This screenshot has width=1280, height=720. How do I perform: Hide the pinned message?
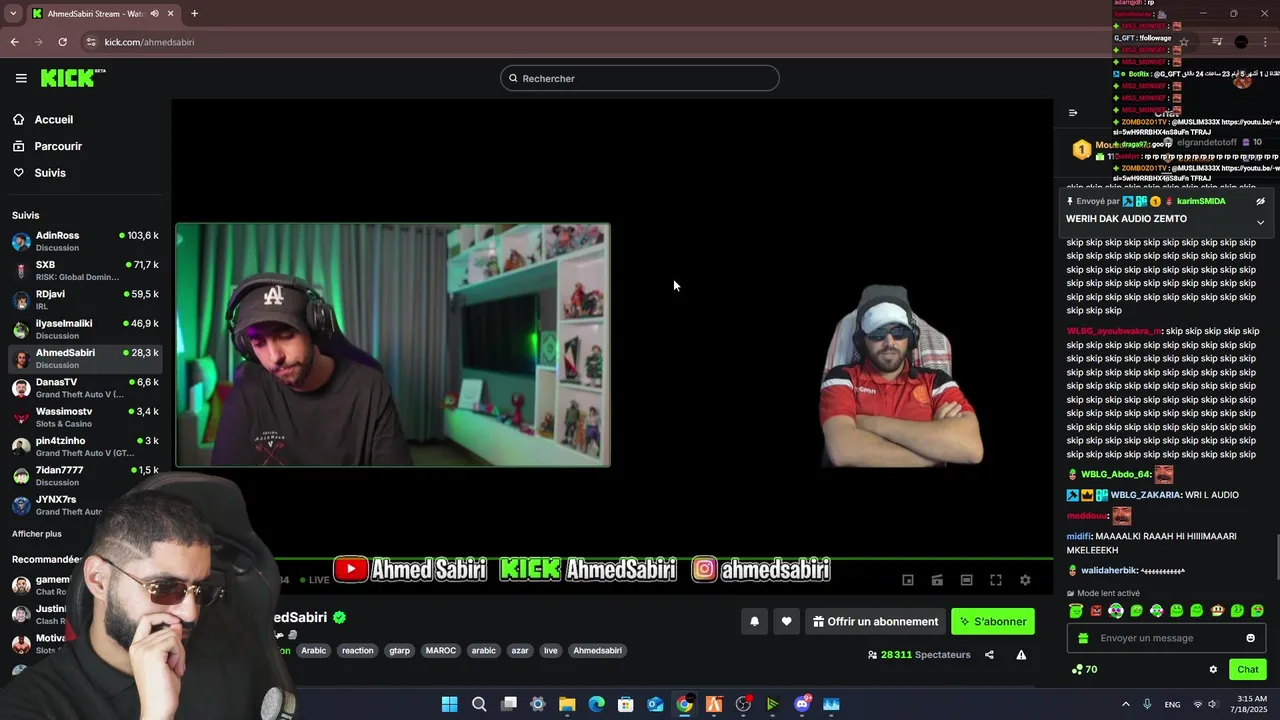point(1260,201)
